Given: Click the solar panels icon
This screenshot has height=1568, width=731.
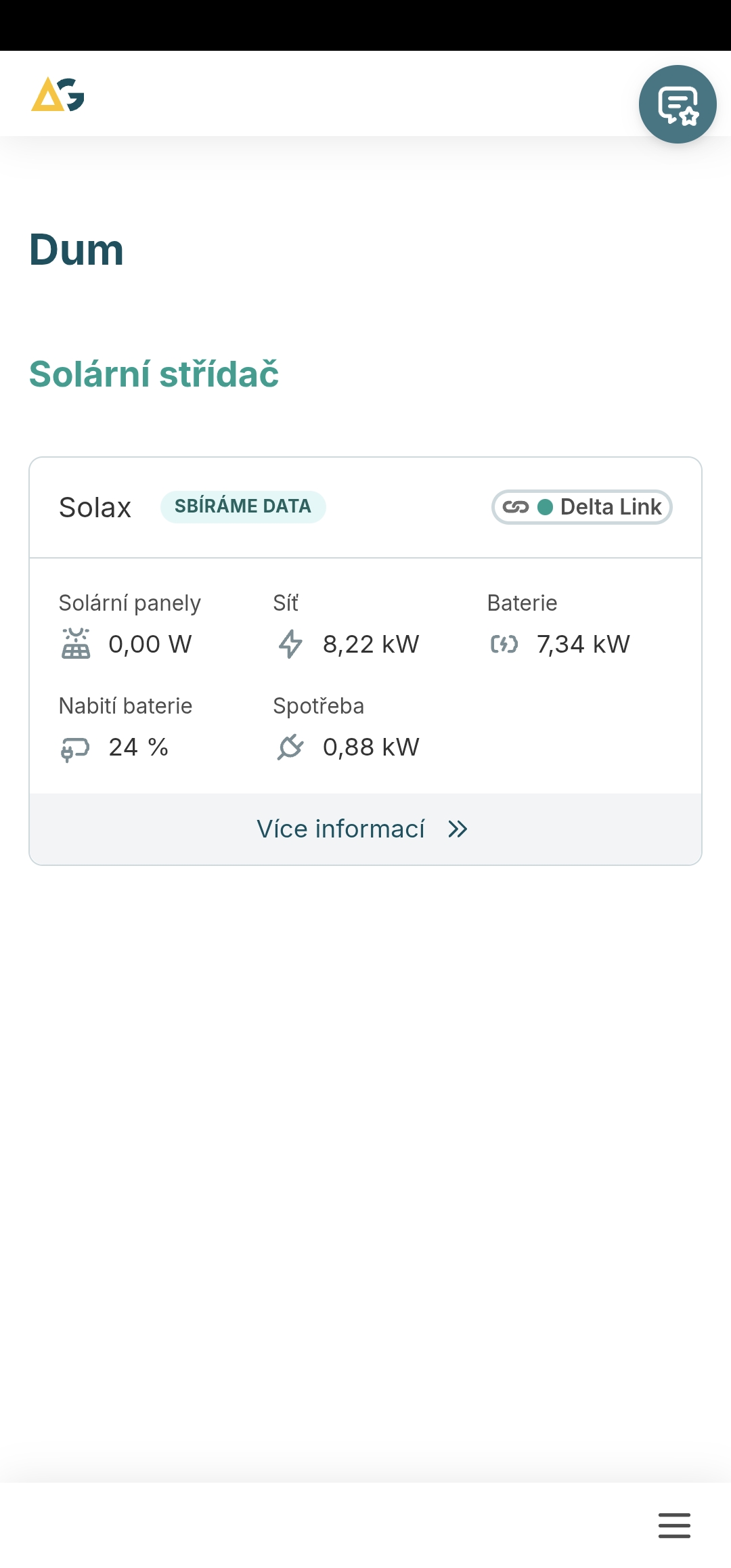Looking at the screenshot, I should [x=76, y=643].
